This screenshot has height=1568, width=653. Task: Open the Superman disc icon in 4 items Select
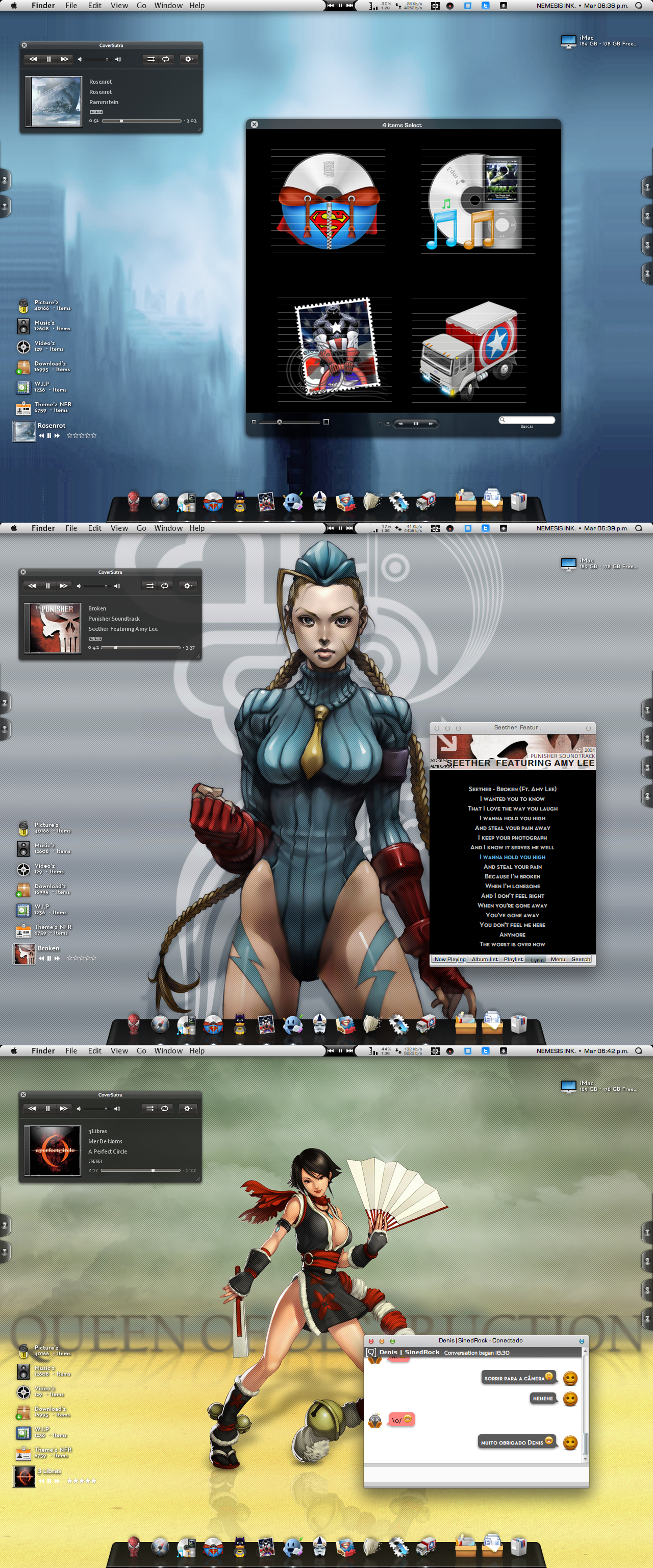[x=329, y=201]
